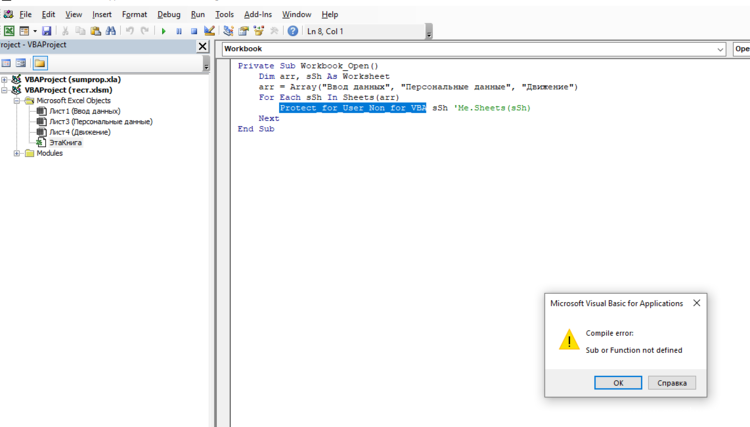This screenshot has width=750, height=427.
Task: Click the Toolbox icon in toolbar
Action: [274, 31]
